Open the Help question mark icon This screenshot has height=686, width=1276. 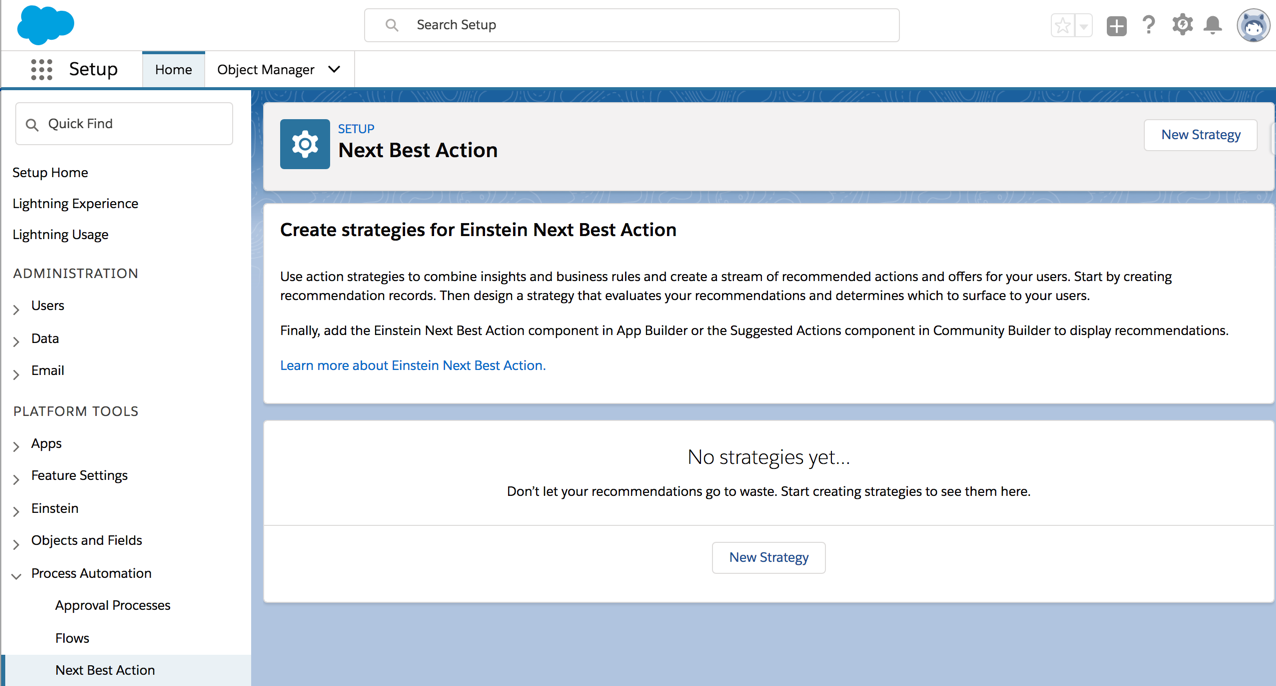coord(1149,26)
